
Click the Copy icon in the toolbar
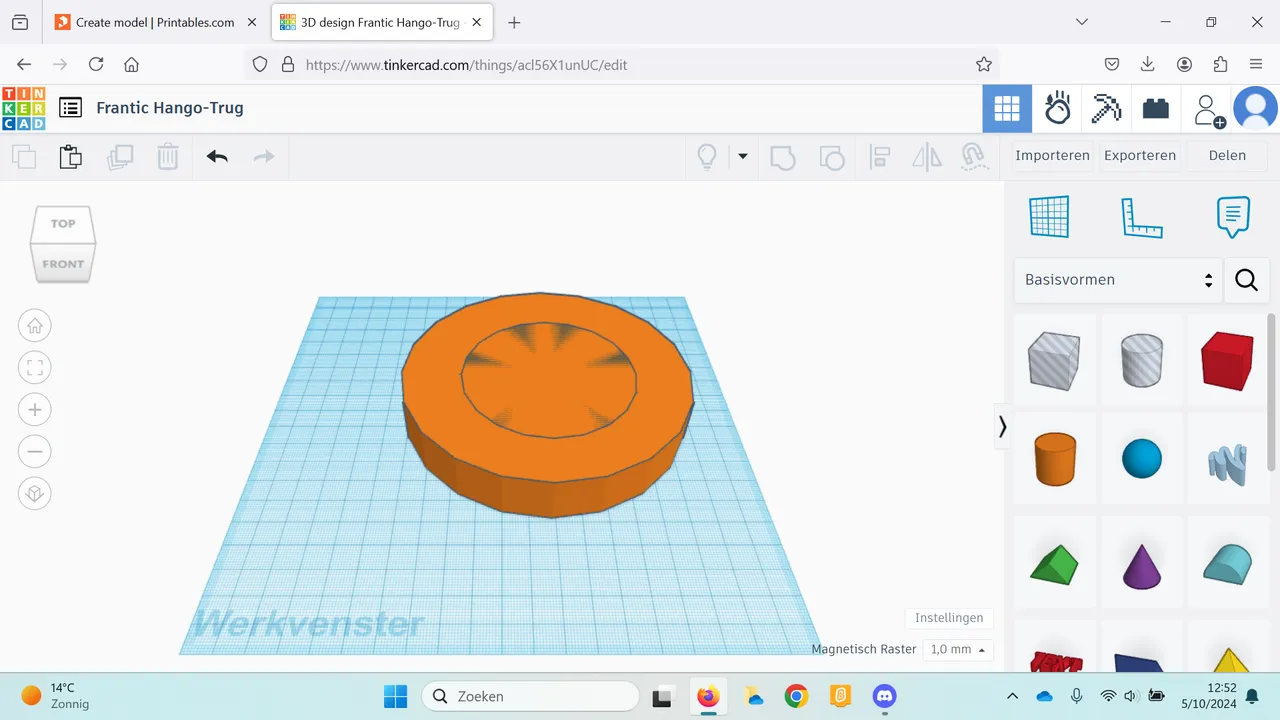[24, 157]
